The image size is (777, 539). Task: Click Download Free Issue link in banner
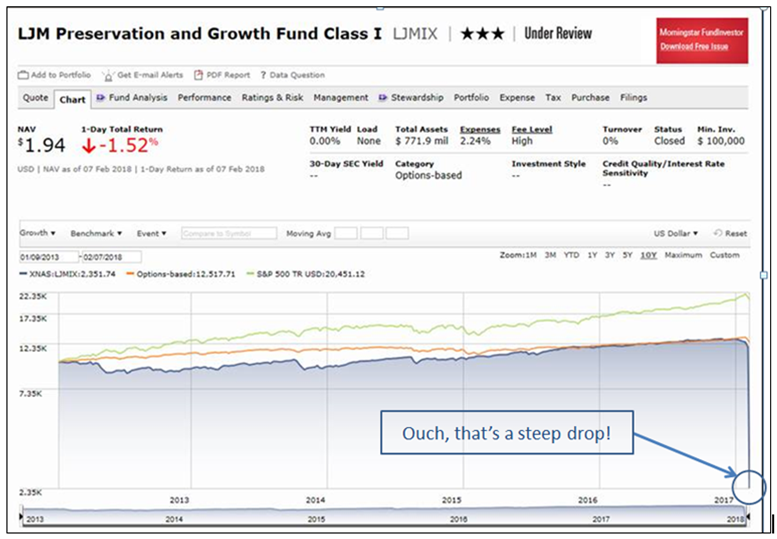[x=694, y=47]
